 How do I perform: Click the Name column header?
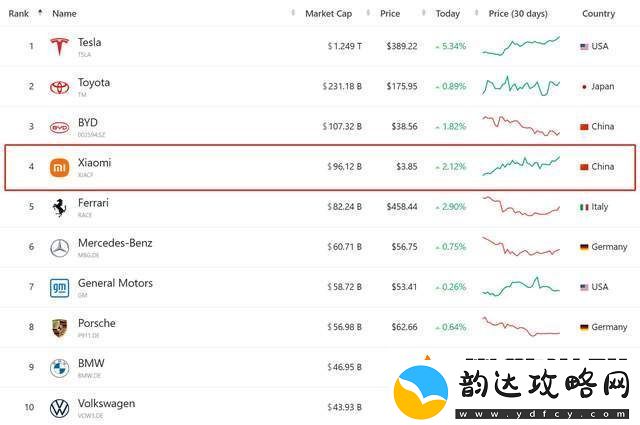click(x=64, y=13)
